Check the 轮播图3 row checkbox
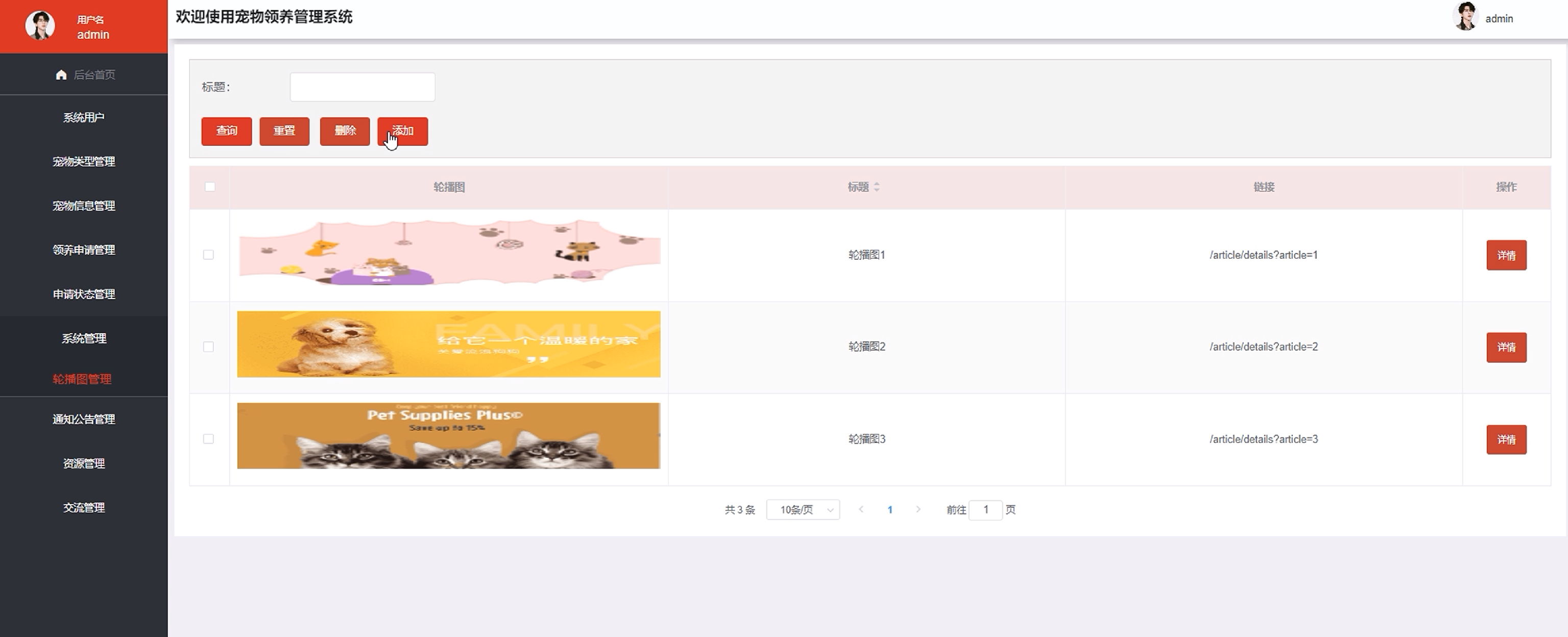This screenshot has width=1568, height=637. (x=208, y=438)
